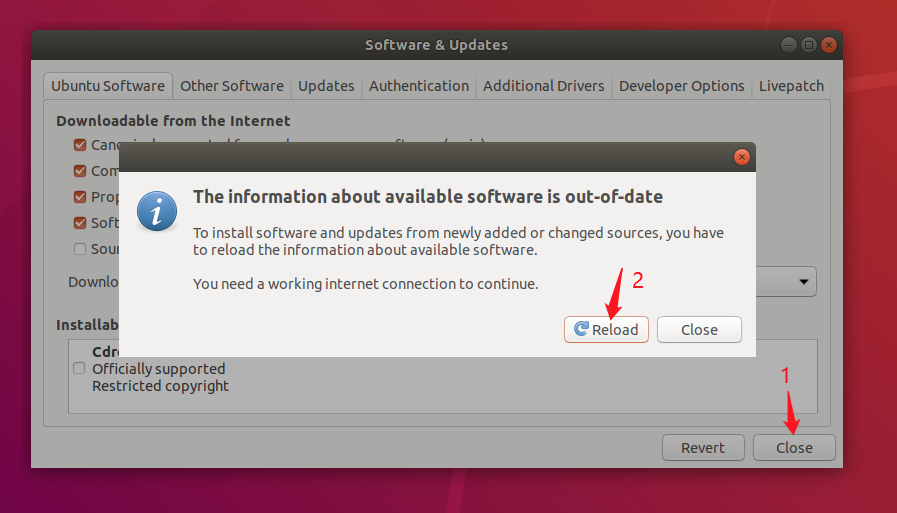Toggle the checkbox starting with 'Soft'
897x513 pixels.
[80, 222]
